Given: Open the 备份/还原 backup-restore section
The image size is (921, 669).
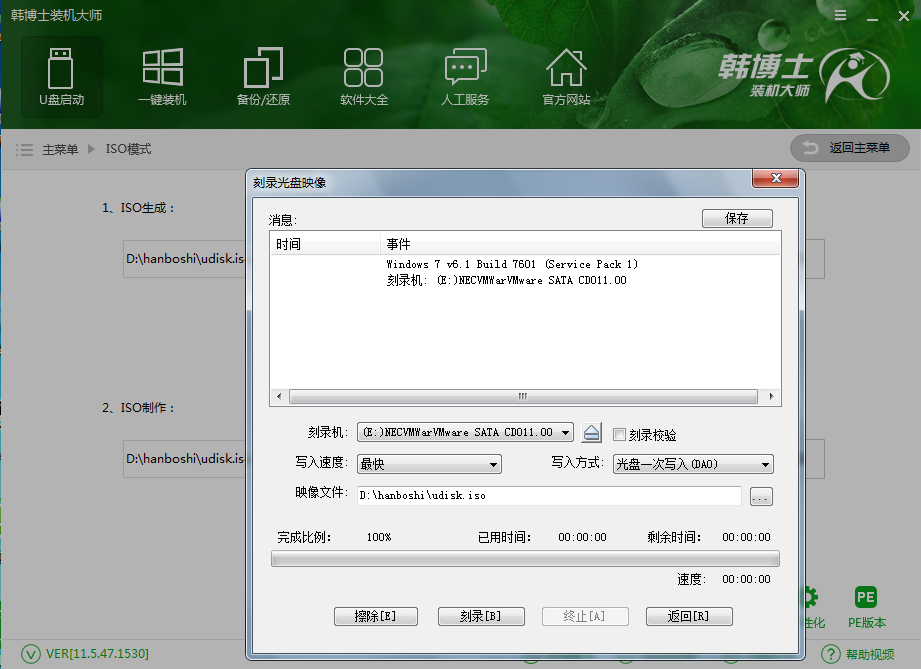Looking at the screenshot, I should pos(262,76).
